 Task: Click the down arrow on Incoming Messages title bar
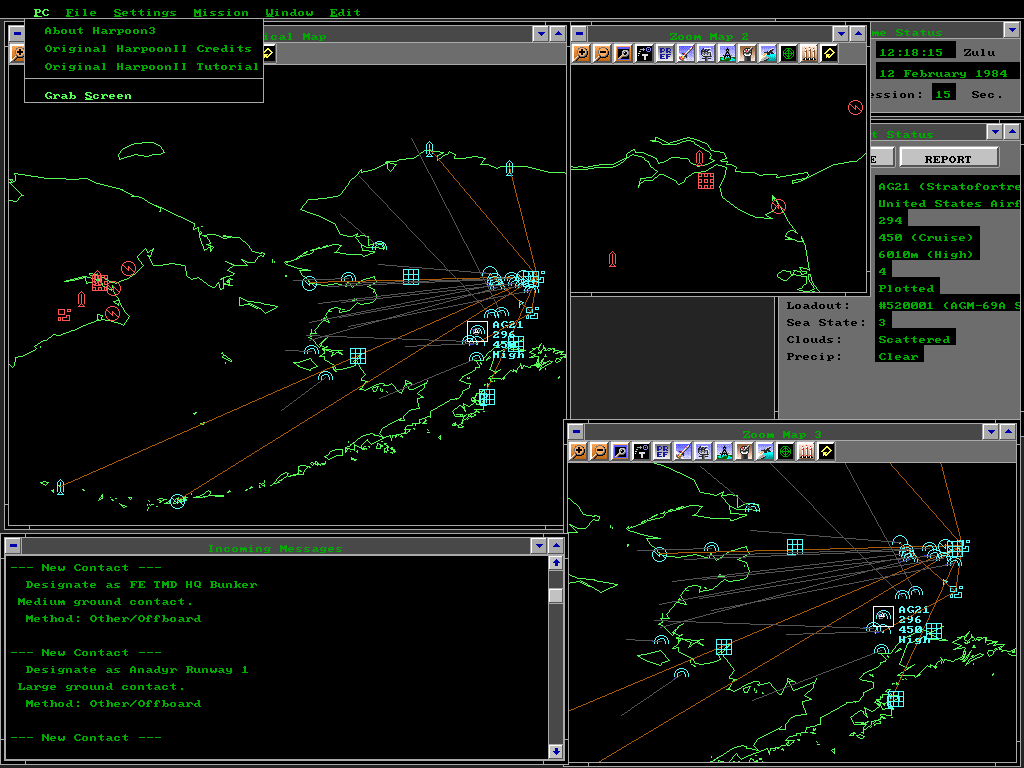coord(539,546)
